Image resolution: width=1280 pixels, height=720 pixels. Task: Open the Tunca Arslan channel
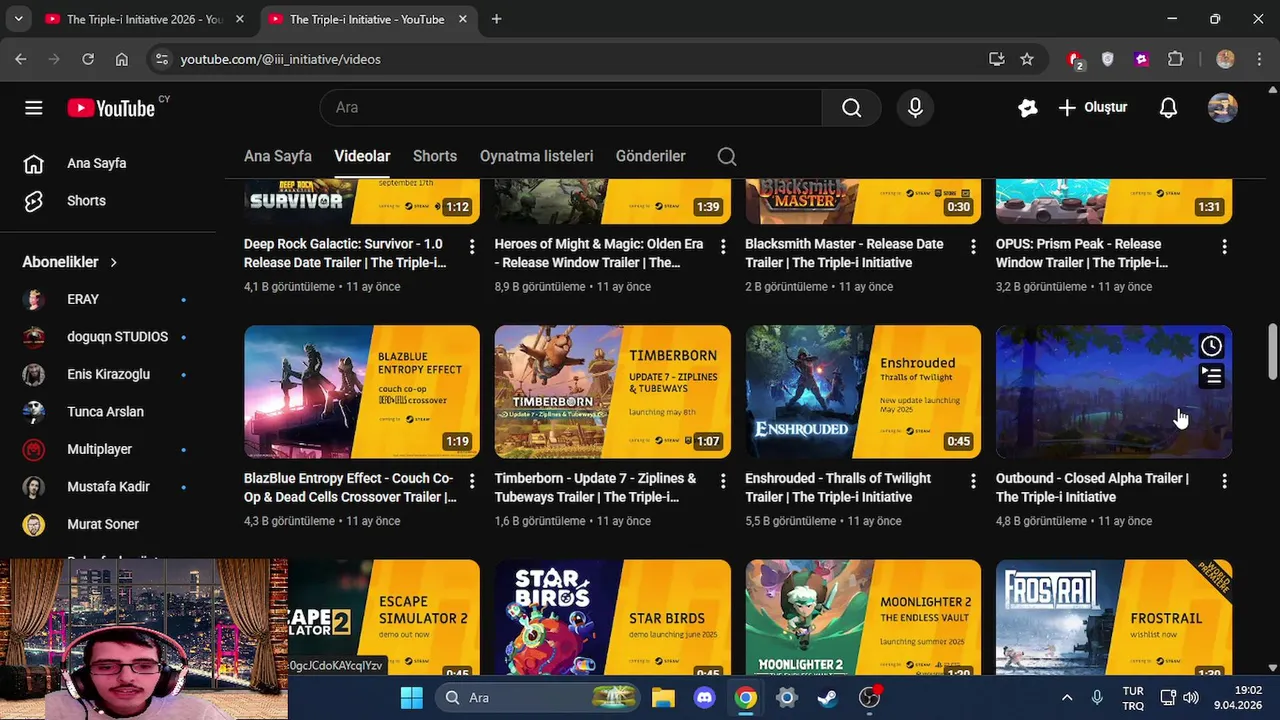(104, 412)
